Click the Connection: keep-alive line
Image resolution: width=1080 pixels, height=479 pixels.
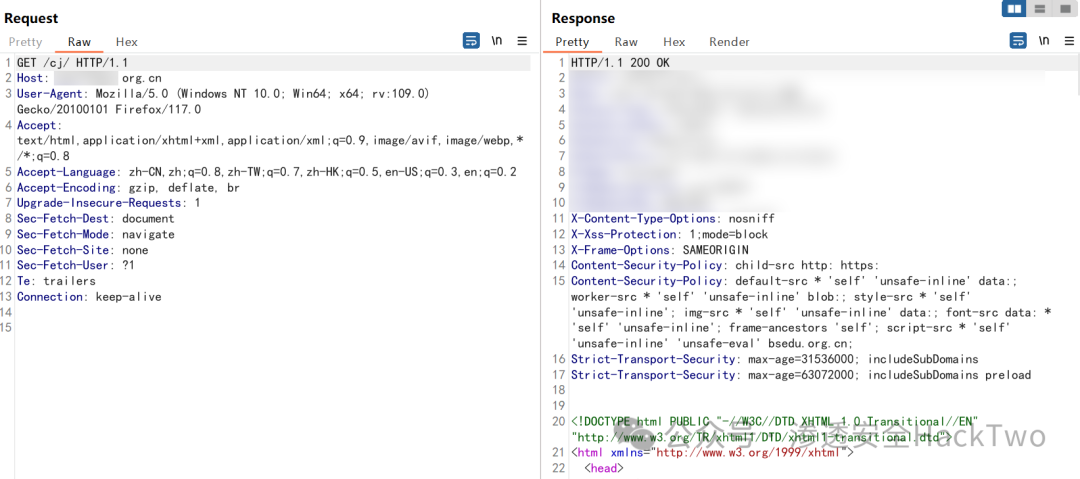tap(89, 296)
